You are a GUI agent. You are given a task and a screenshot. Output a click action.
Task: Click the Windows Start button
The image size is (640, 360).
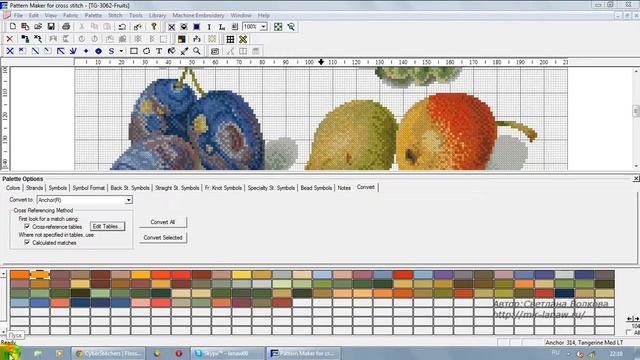click(x=10, y=353)
